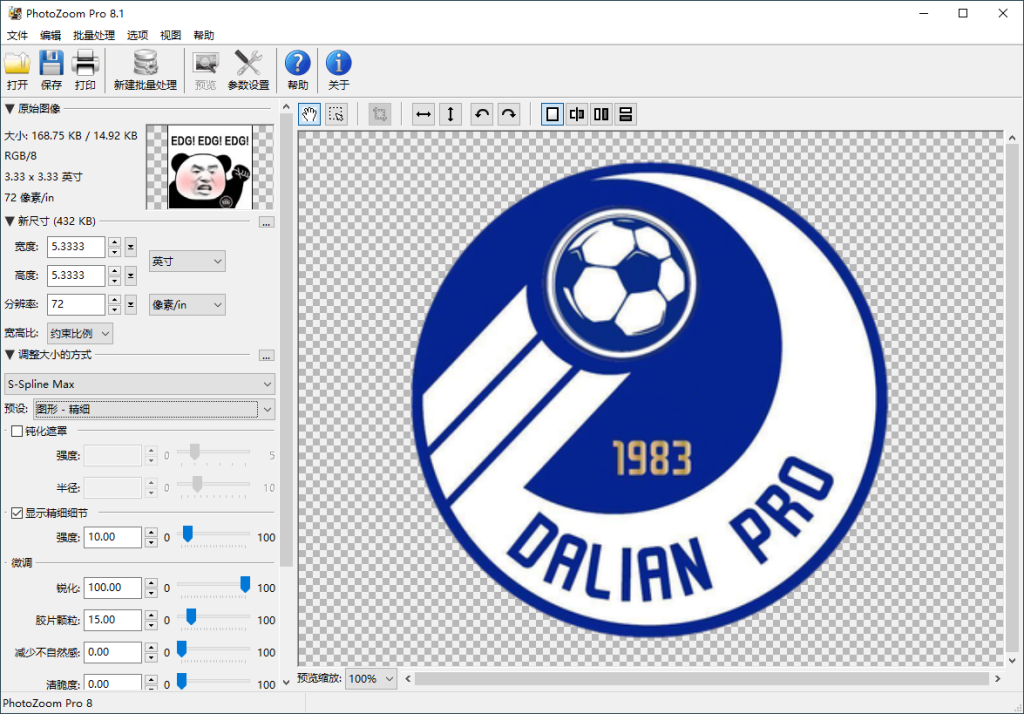Click the 胶片颗粒 slider handle
This screenshot has width=1024, height=714.
click(191, 617)
